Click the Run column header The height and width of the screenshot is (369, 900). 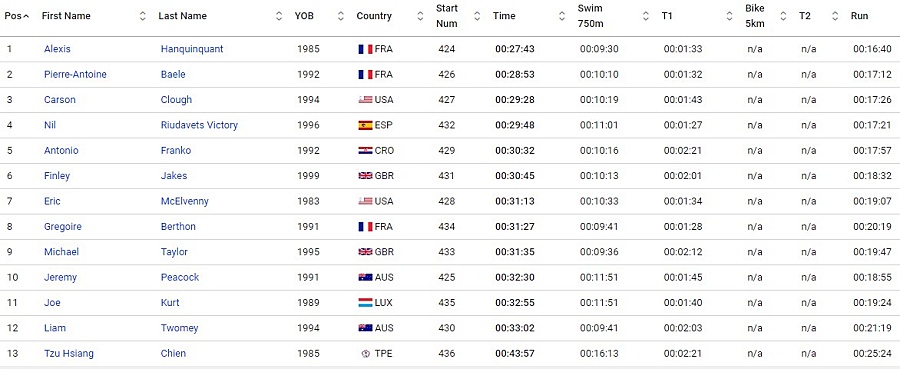[x=859, y=16]
